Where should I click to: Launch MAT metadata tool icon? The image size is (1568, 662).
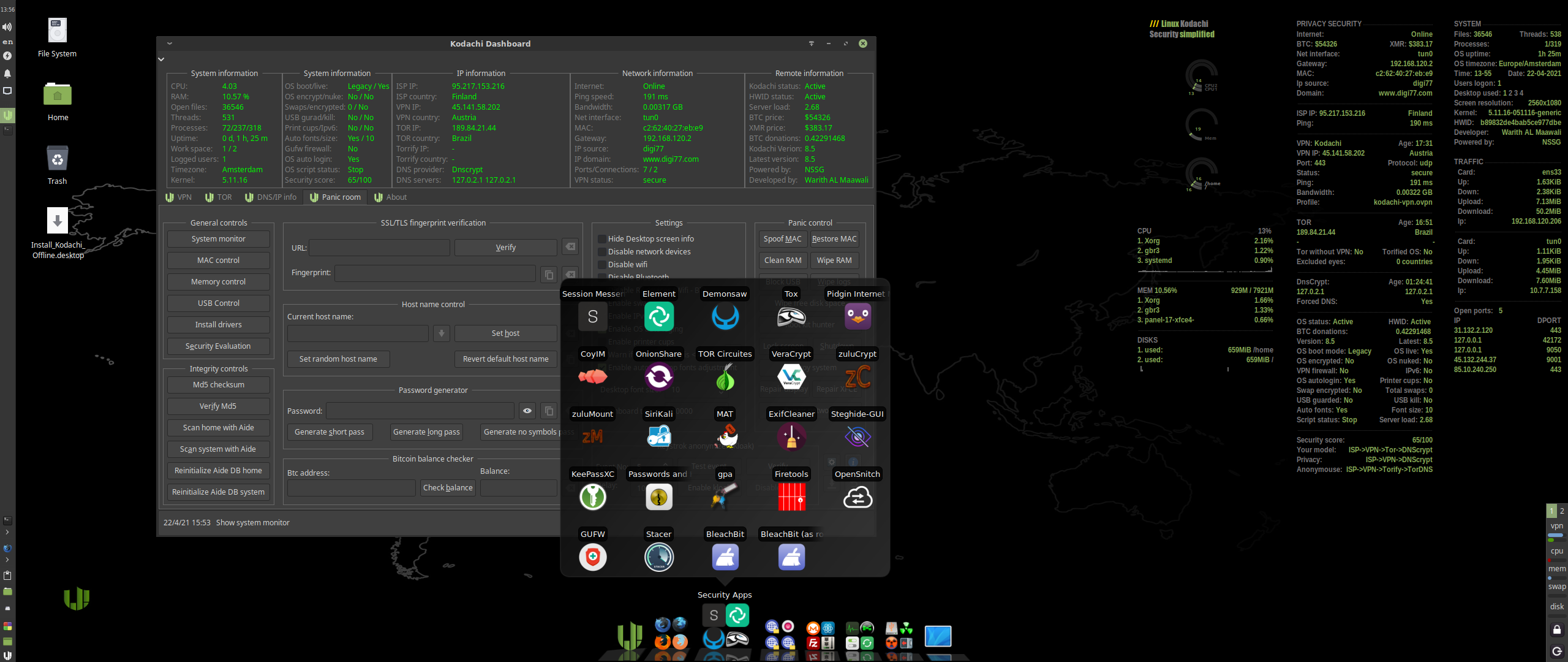725,436
